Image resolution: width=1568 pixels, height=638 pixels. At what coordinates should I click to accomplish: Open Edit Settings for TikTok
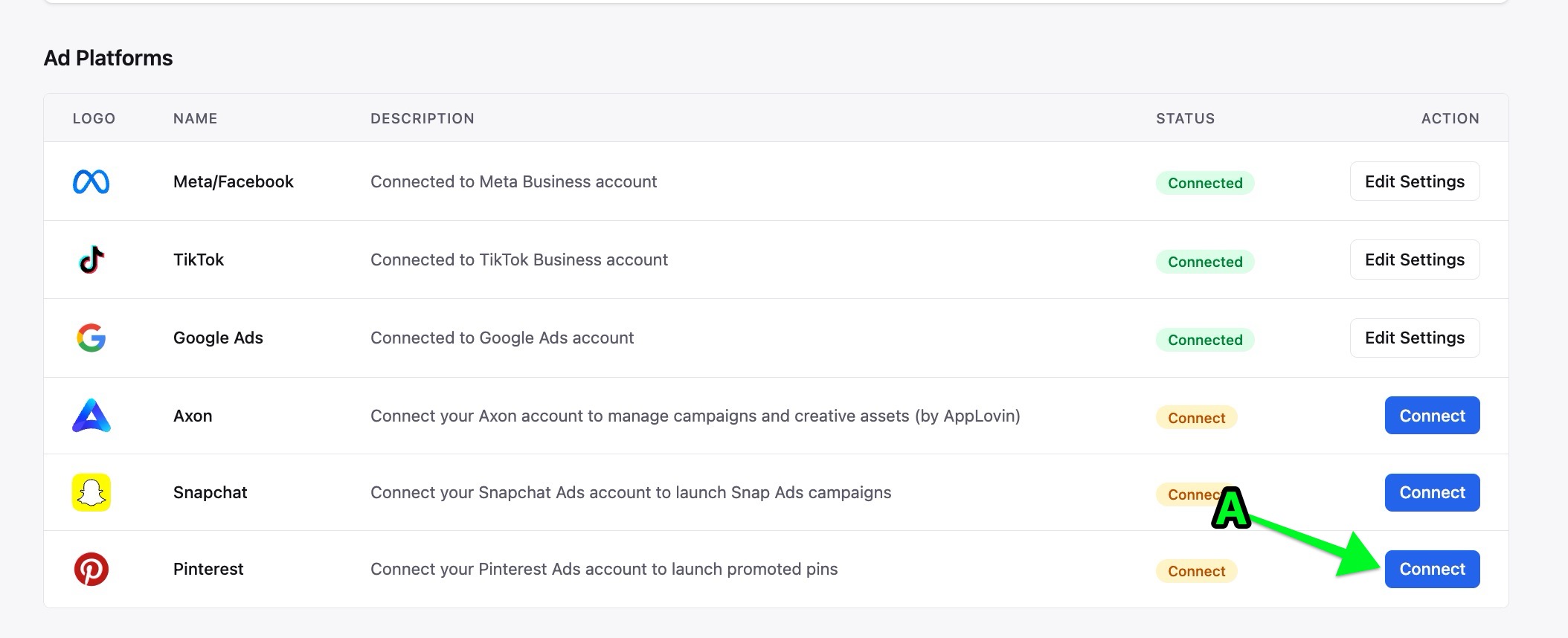pos(1415,260)
